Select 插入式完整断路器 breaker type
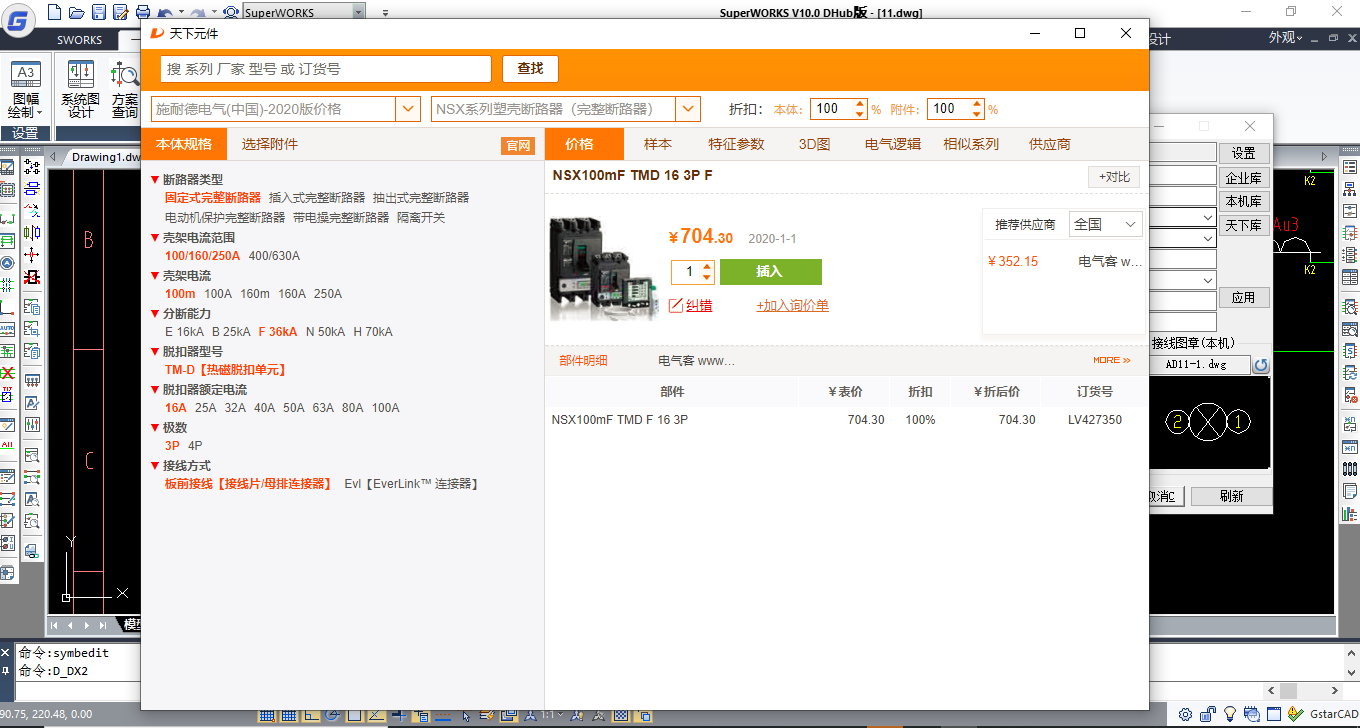Image resolution: width=1360 pixels, height=728 pixels. pyautogui.click(x=317, y=198)
